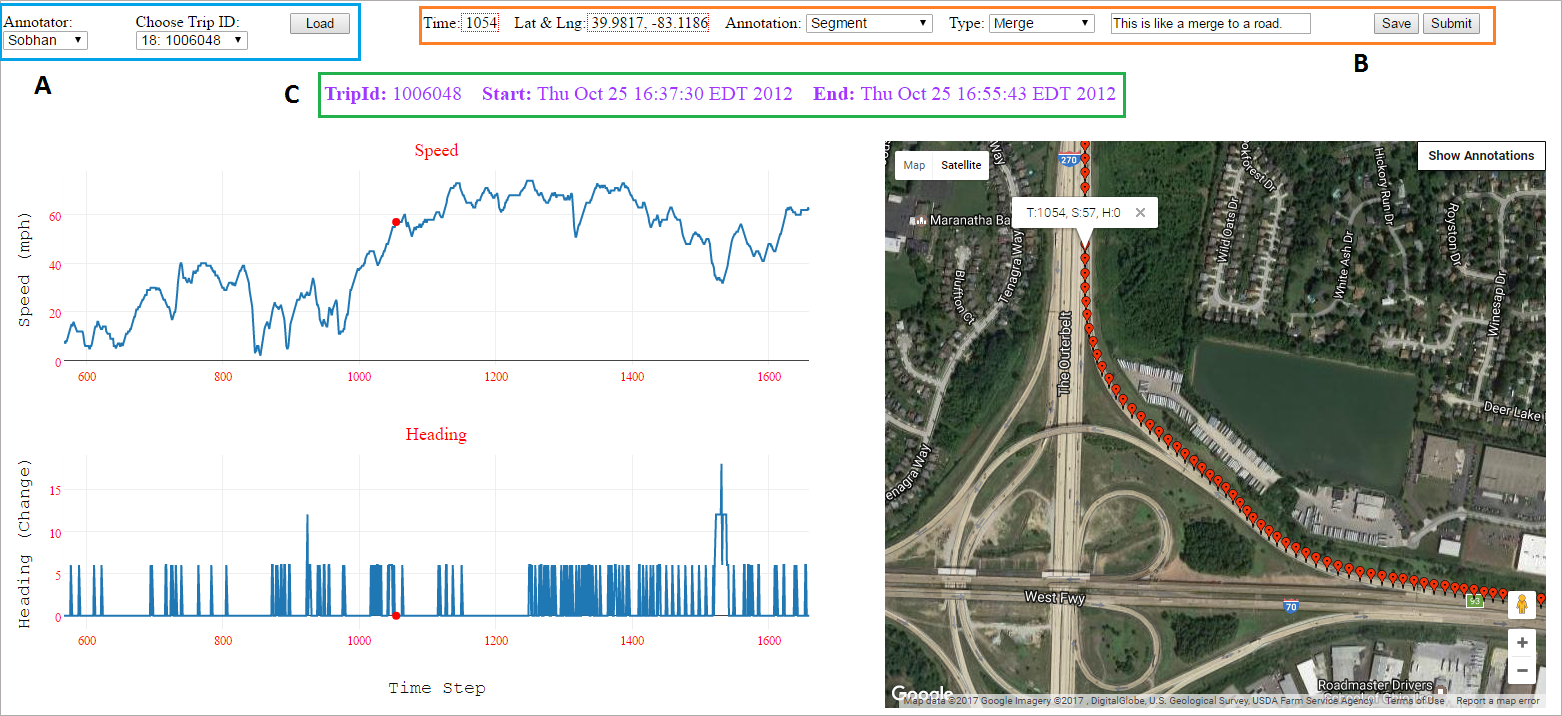Click the red marker on Speed chart

(396, 222)
